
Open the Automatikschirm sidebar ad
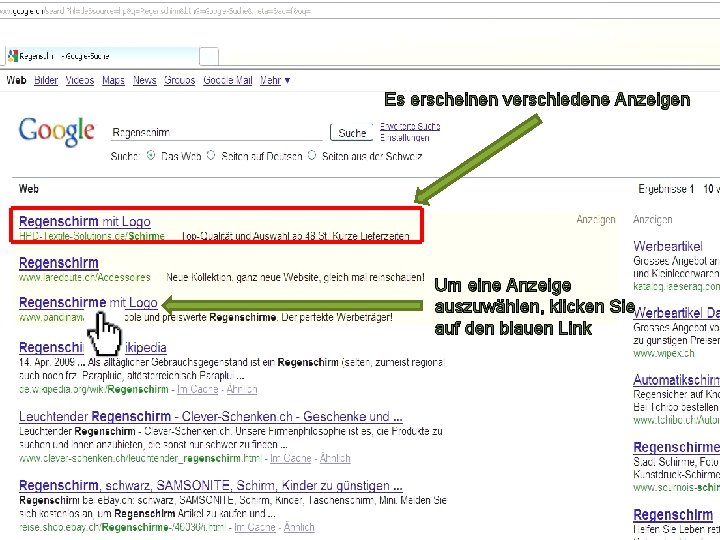(x=676, y=380)
